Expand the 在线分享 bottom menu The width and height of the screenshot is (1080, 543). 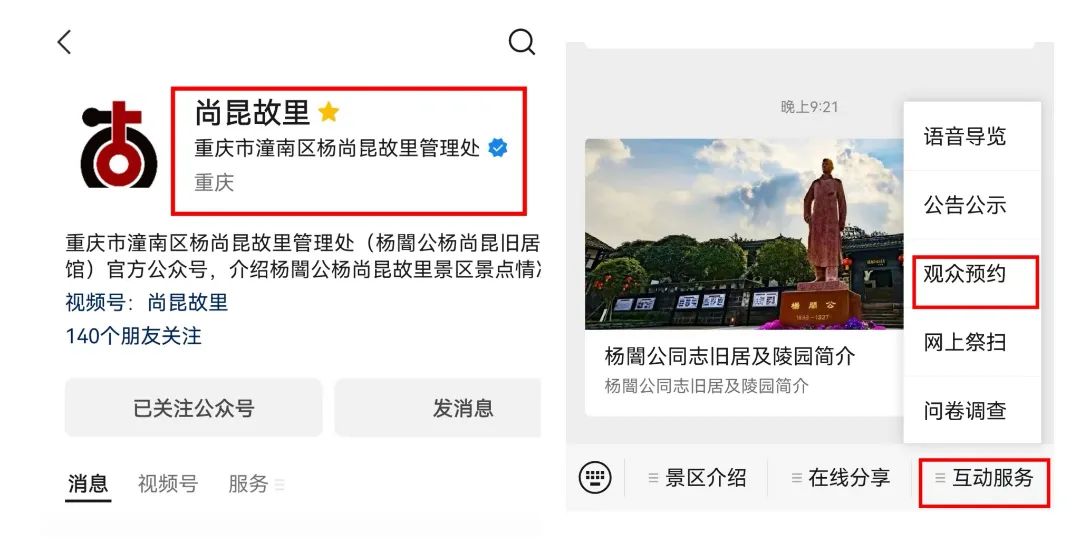tap(840, 478)
